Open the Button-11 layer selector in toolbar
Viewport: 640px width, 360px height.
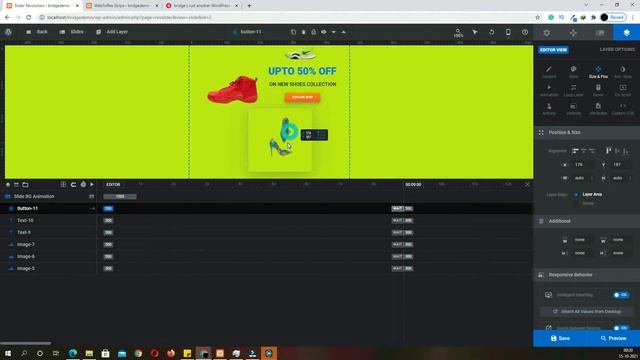click(247, 32)
